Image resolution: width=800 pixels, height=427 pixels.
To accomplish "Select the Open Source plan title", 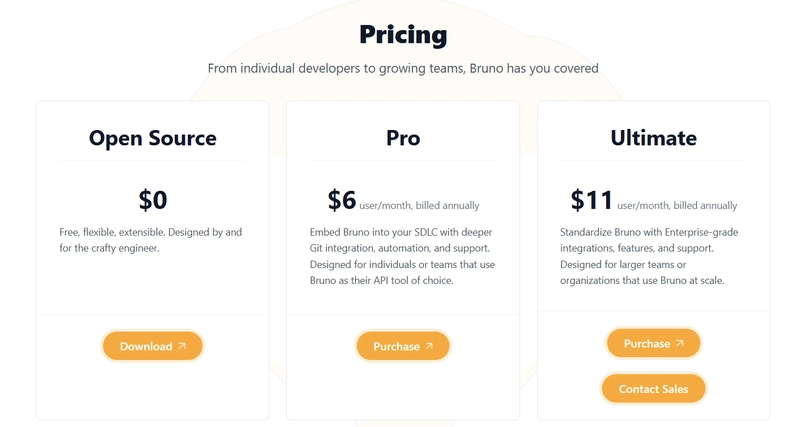I will tap(153, 138).
